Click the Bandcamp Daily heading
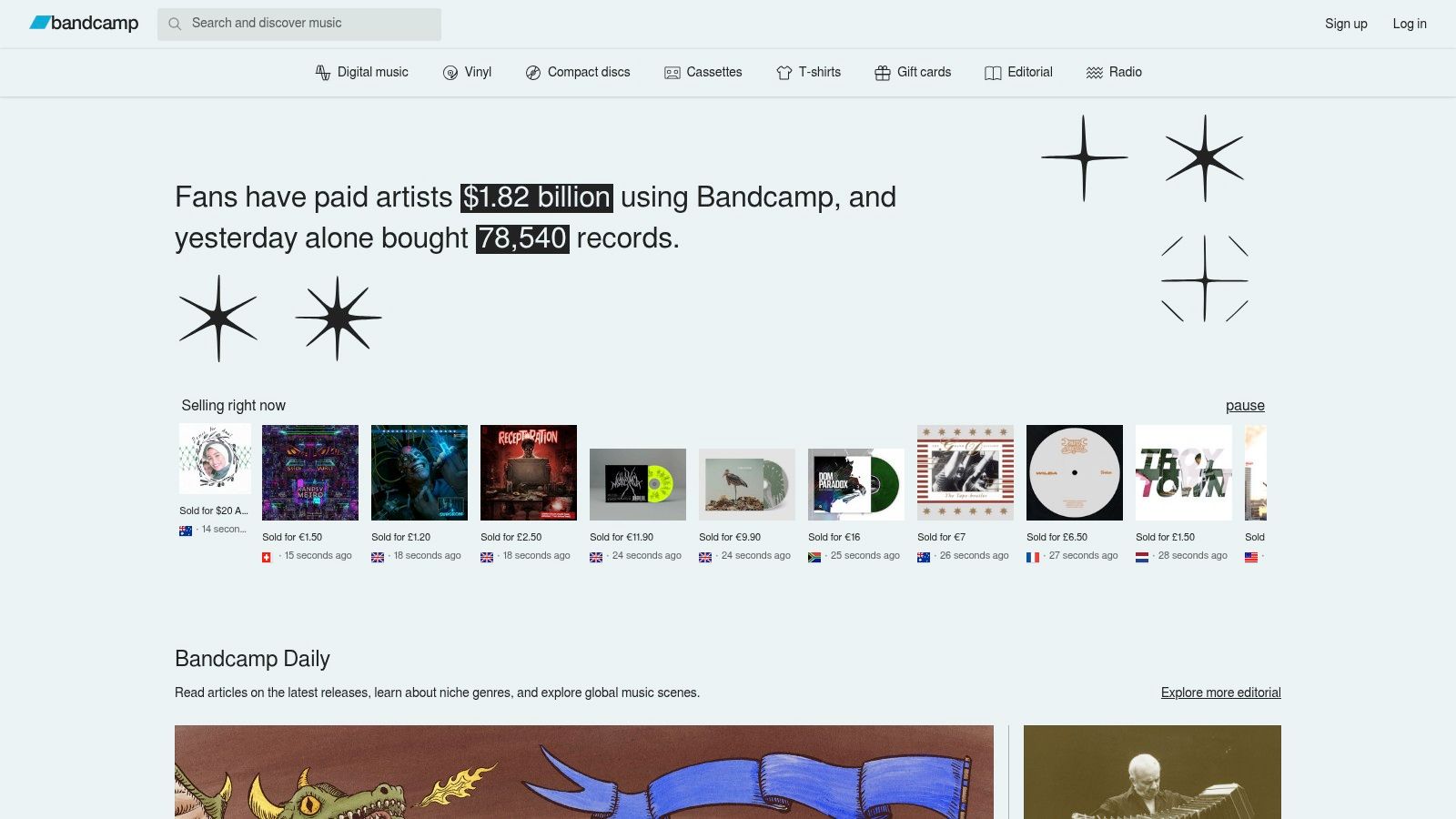This screenshot has width=1456, height=819. 252,659
